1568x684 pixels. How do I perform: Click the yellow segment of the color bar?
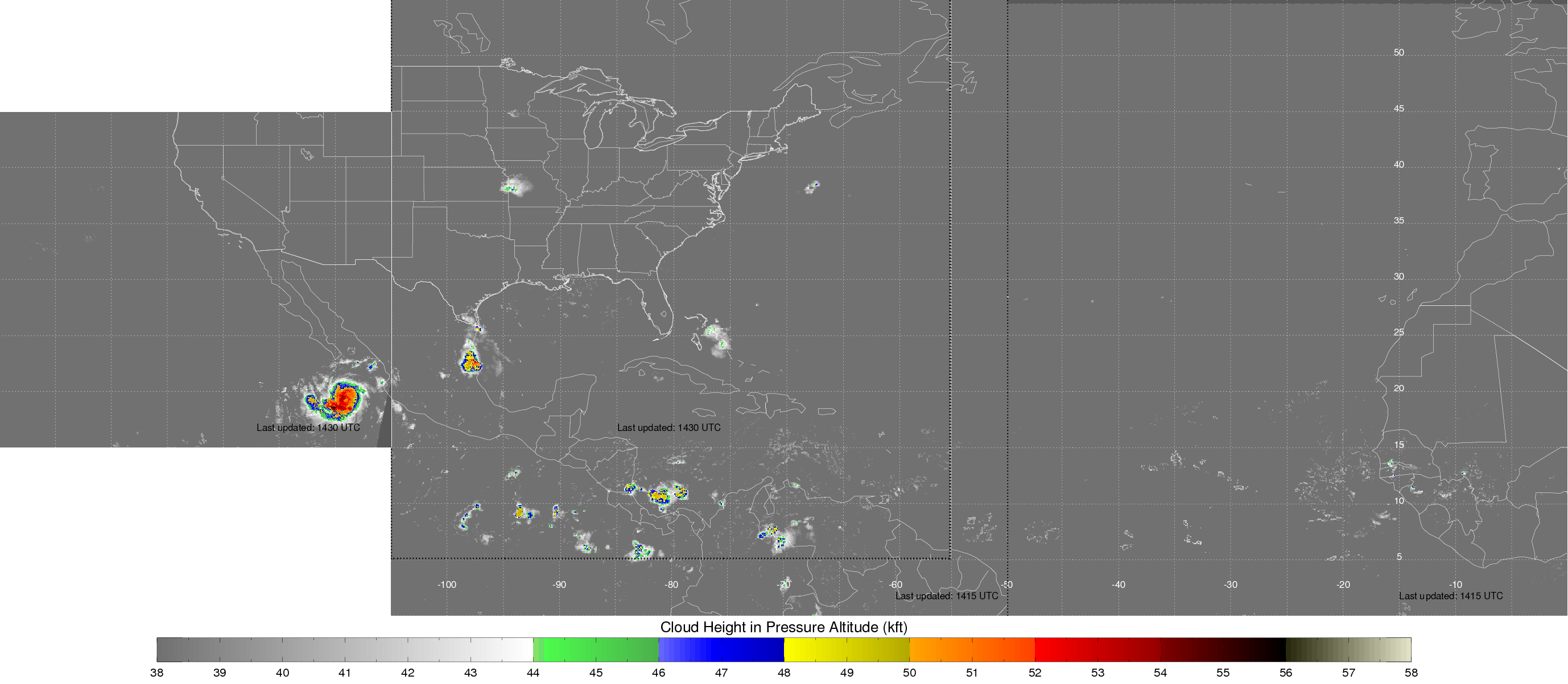tap(846, 649)
